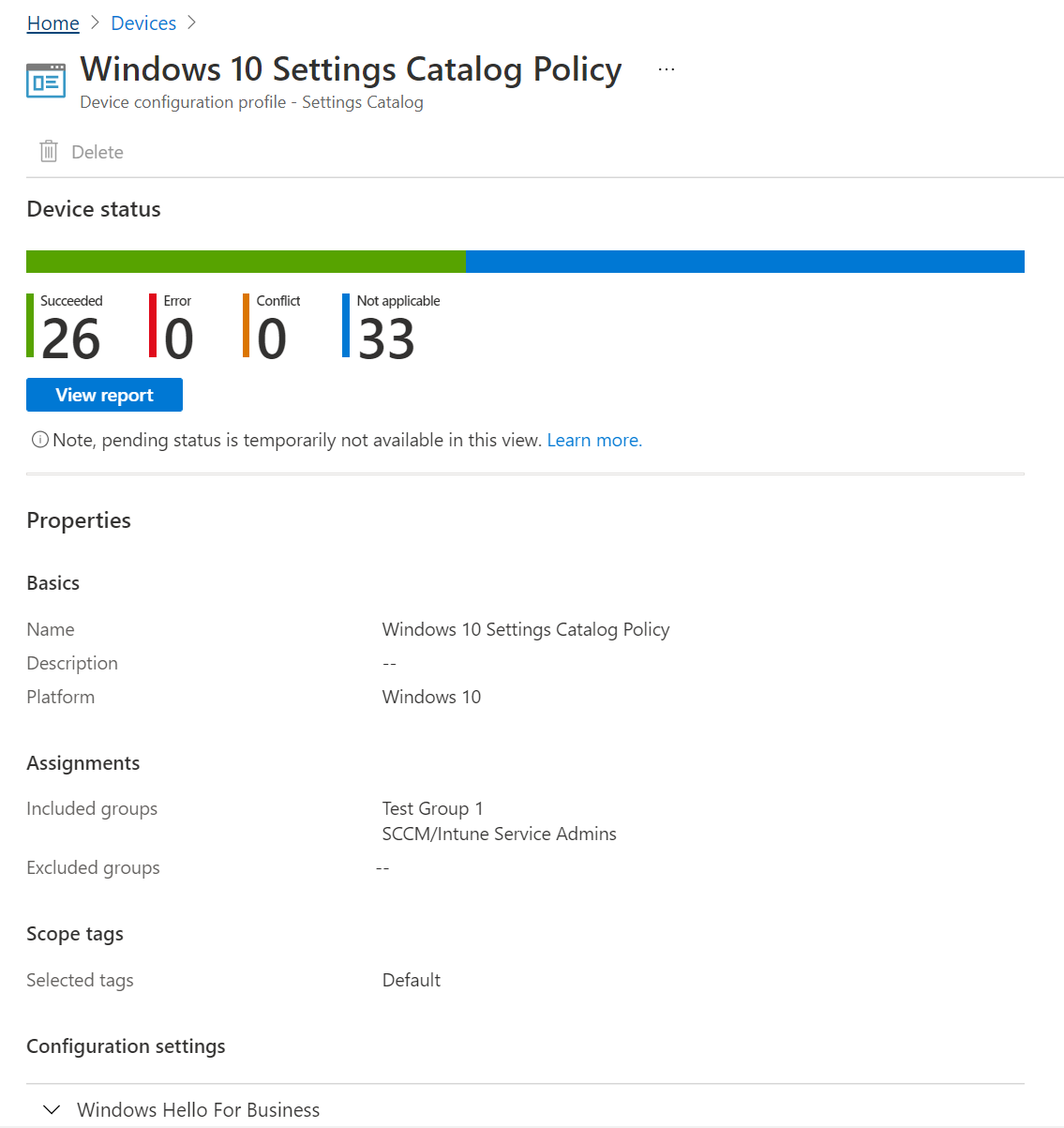Screen dimensions: 1064x1128
Task: Click the info icon beside pending note
Action: [x=40, y=440]
